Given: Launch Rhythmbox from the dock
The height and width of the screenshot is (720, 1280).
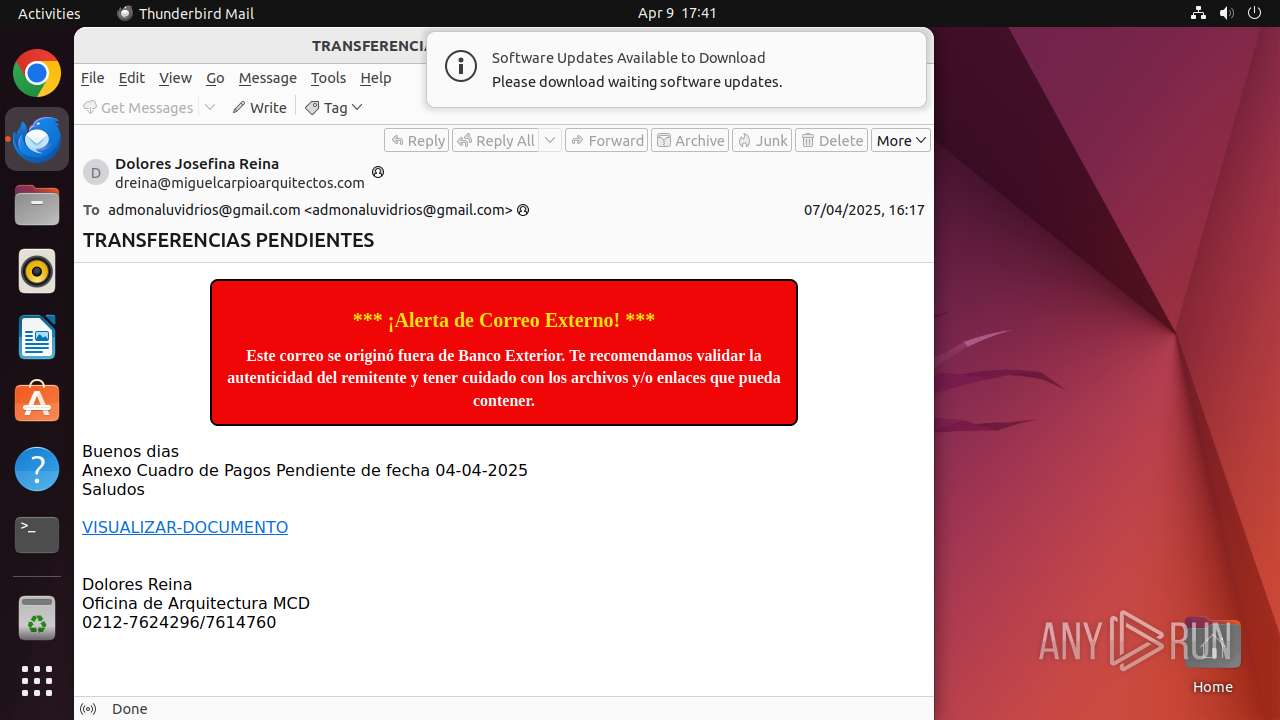Looking at the screenshot, I should click(x=37, y=271).
